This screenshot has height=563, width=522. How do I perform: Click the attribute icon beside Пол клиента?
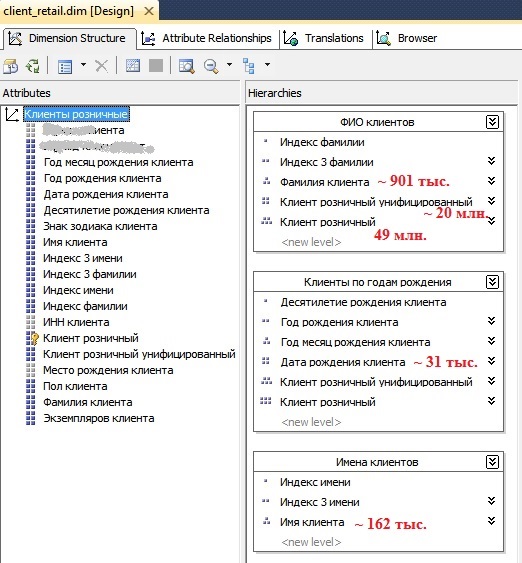[x=31, y=386]
